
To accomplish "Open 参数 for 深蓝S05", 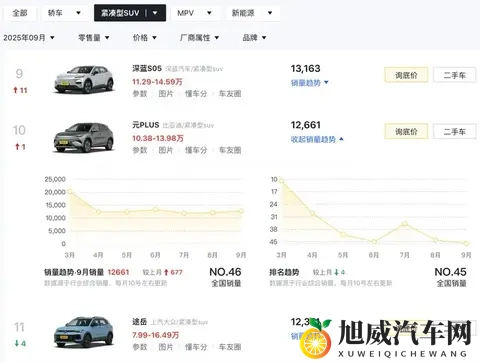I will coord(140,94).
